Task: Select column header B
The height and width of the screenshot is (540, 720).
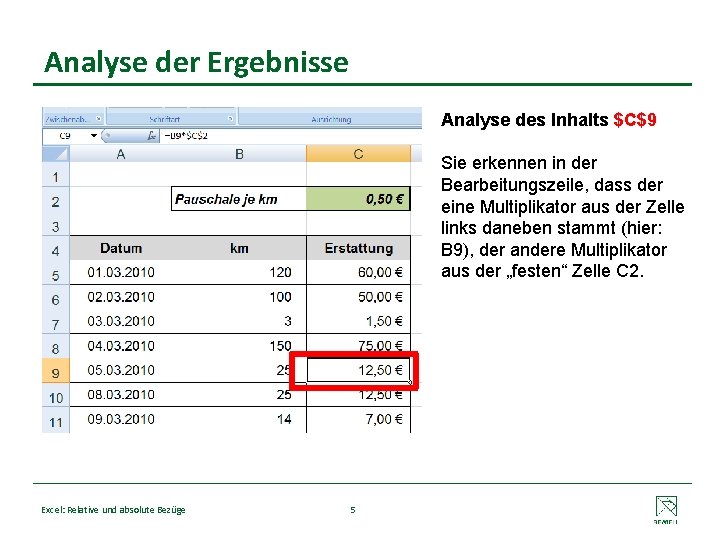Action: (x=239, y=154)
